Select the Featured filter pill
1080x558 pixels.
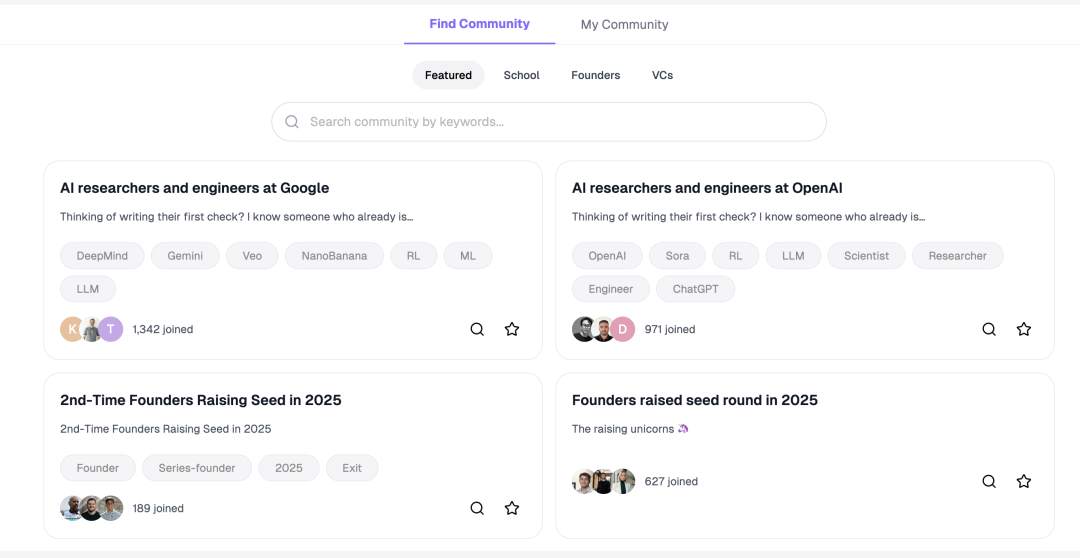(x=448, y=75)
